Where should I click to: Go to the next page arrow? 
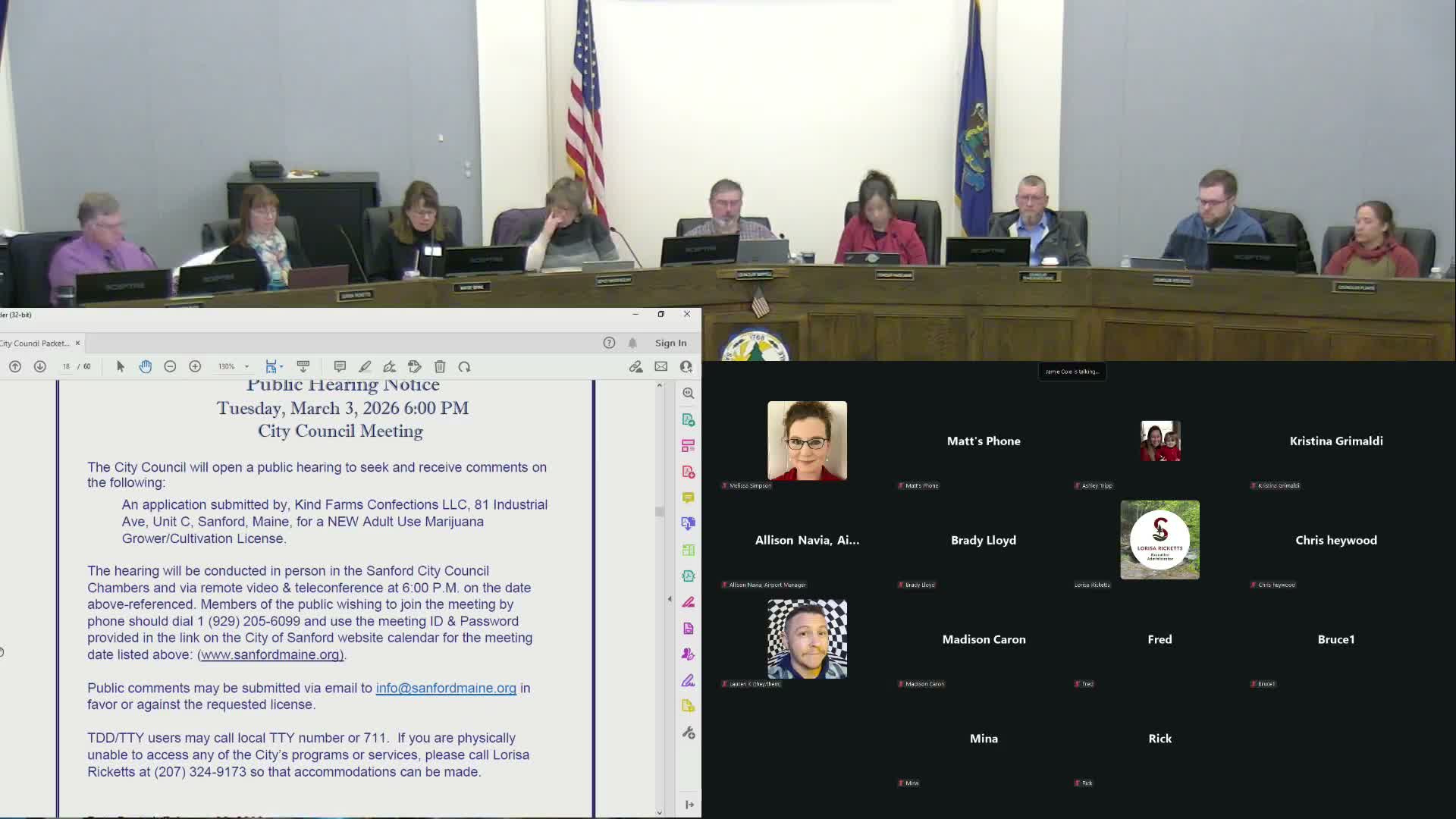tap(40, 367)
